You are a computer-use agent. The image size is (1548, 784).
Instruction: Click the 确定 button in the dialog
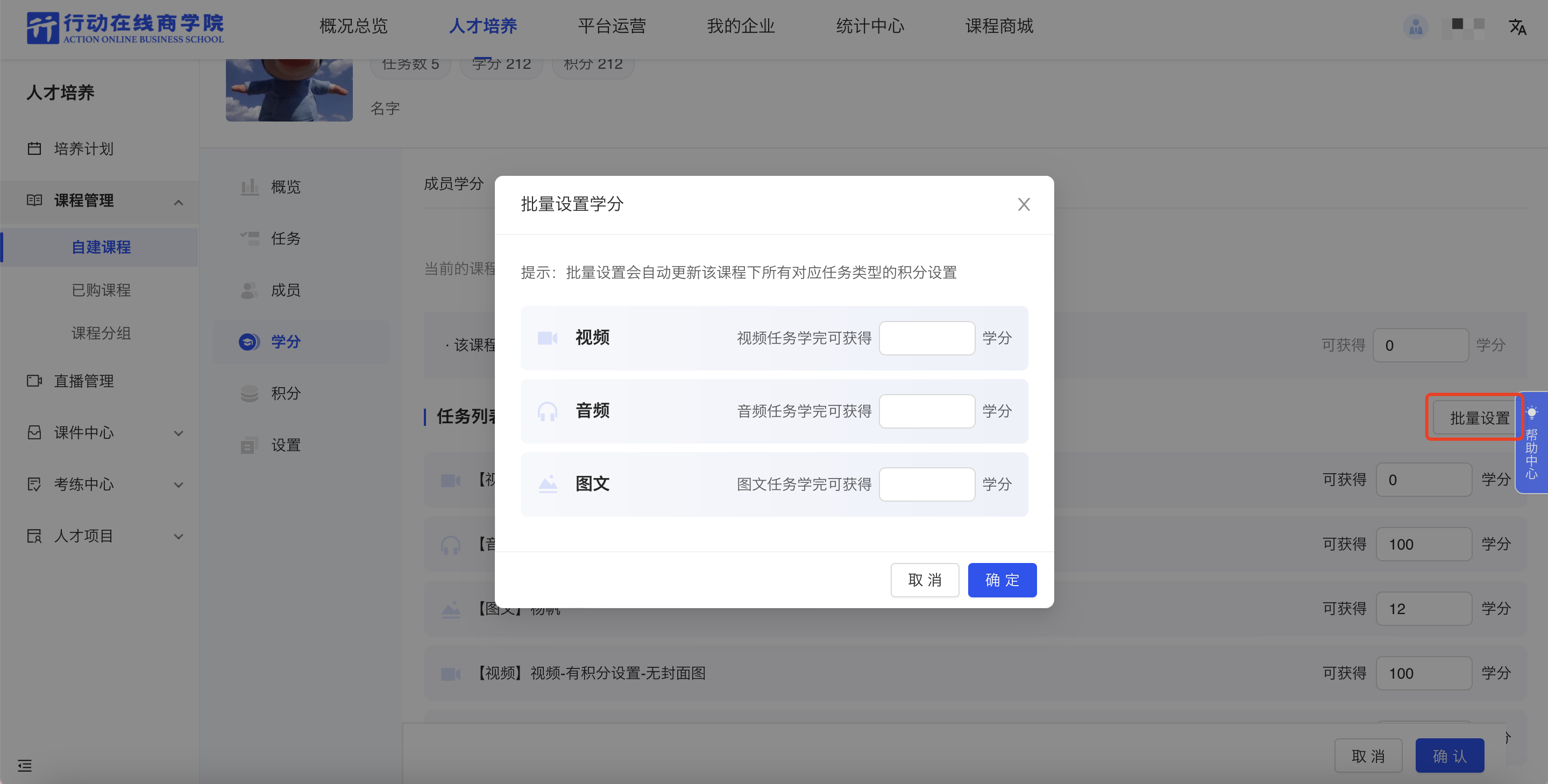[x=1002, y=580]
